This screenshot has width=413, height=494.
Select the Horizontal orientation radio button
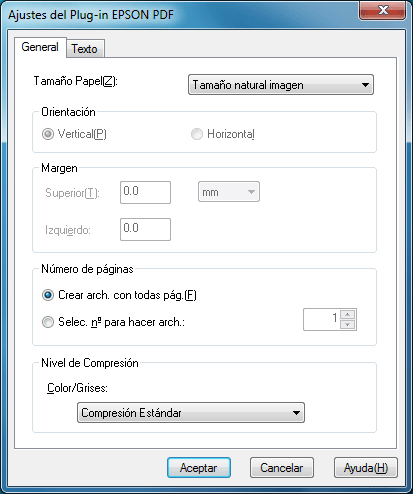click(197, 134)
